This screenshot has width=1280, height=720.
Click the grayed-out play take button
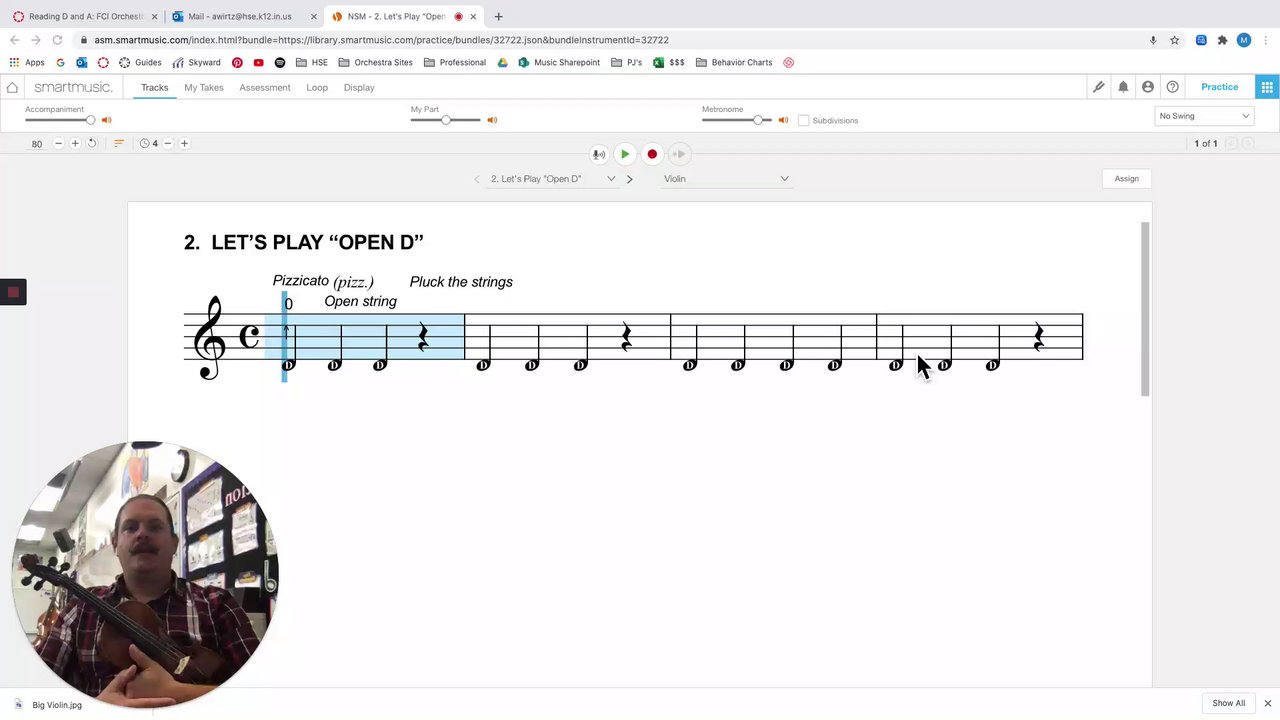click(x=679, y=154)
